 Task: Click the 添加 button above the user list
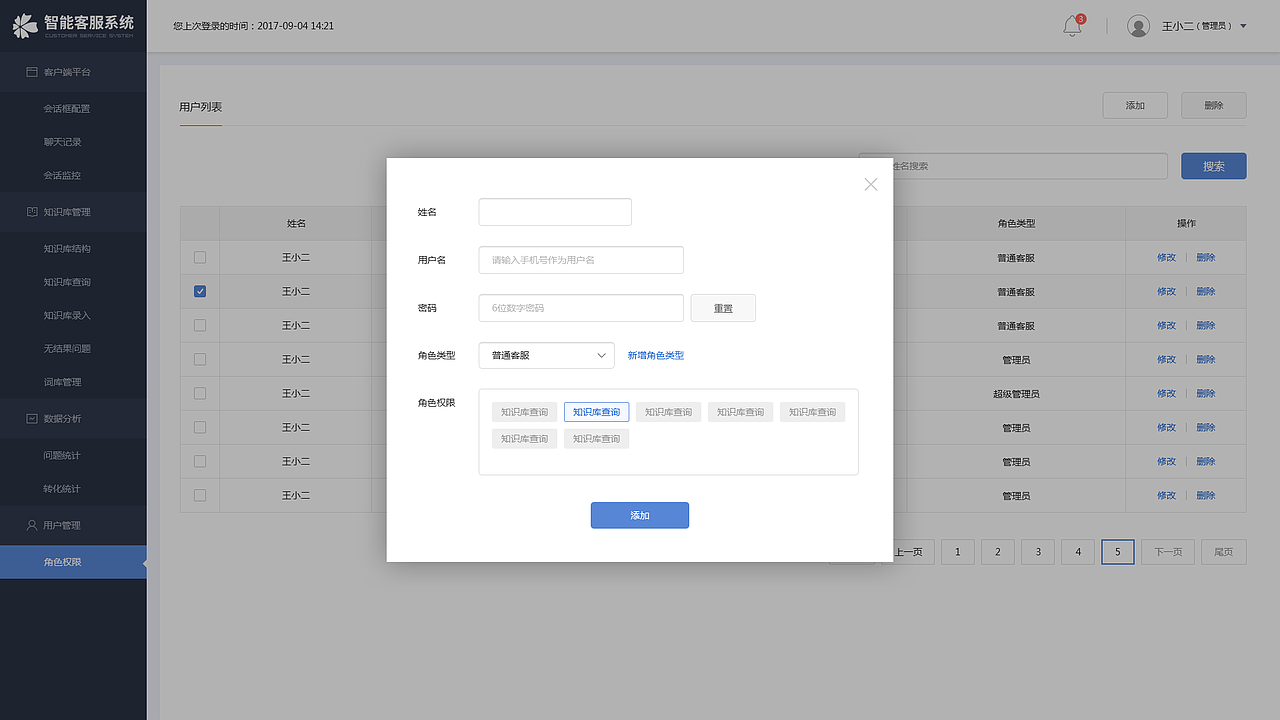[x=1135, y=105]
